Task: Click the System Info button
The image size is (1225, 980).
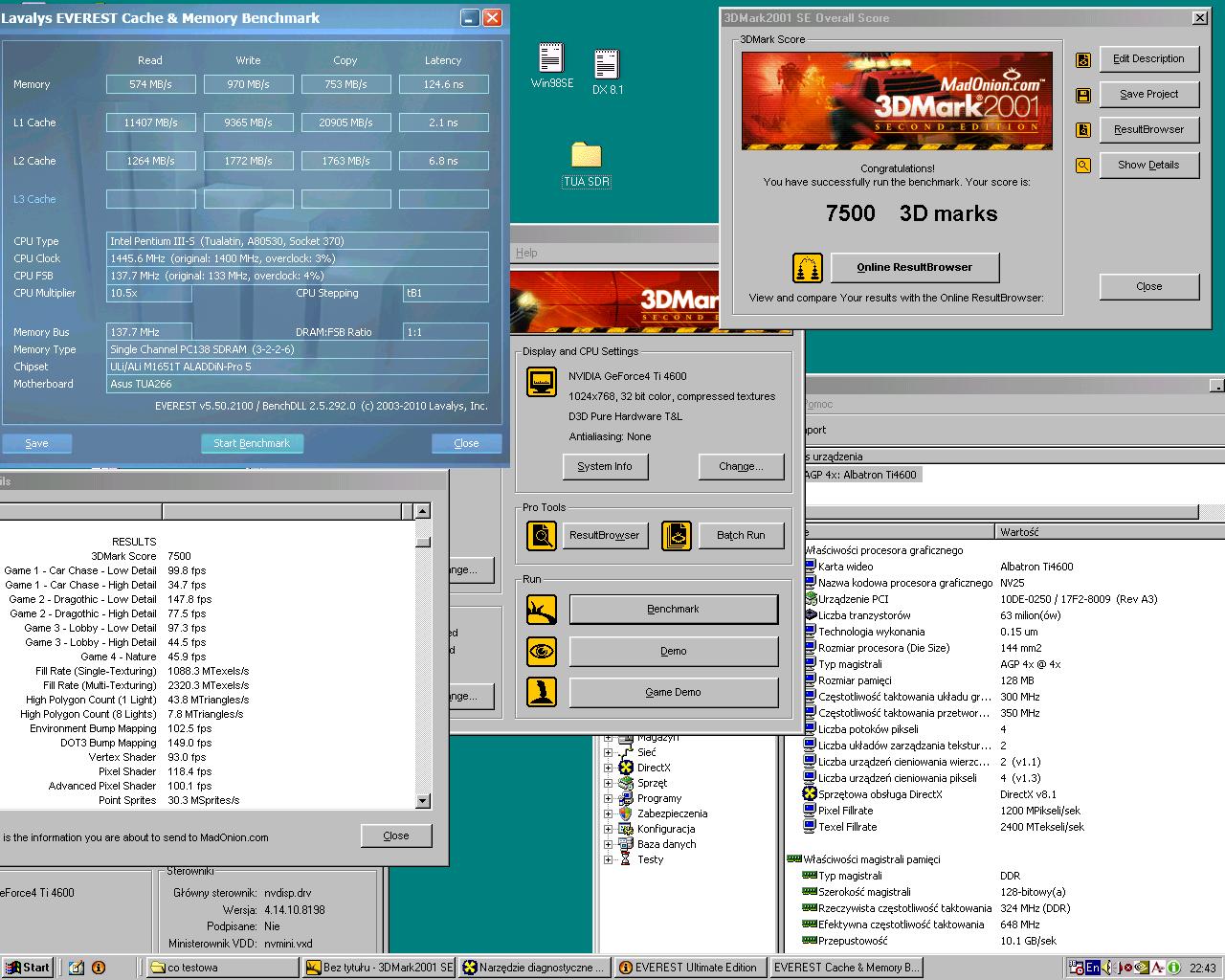Action: (605, 466)
